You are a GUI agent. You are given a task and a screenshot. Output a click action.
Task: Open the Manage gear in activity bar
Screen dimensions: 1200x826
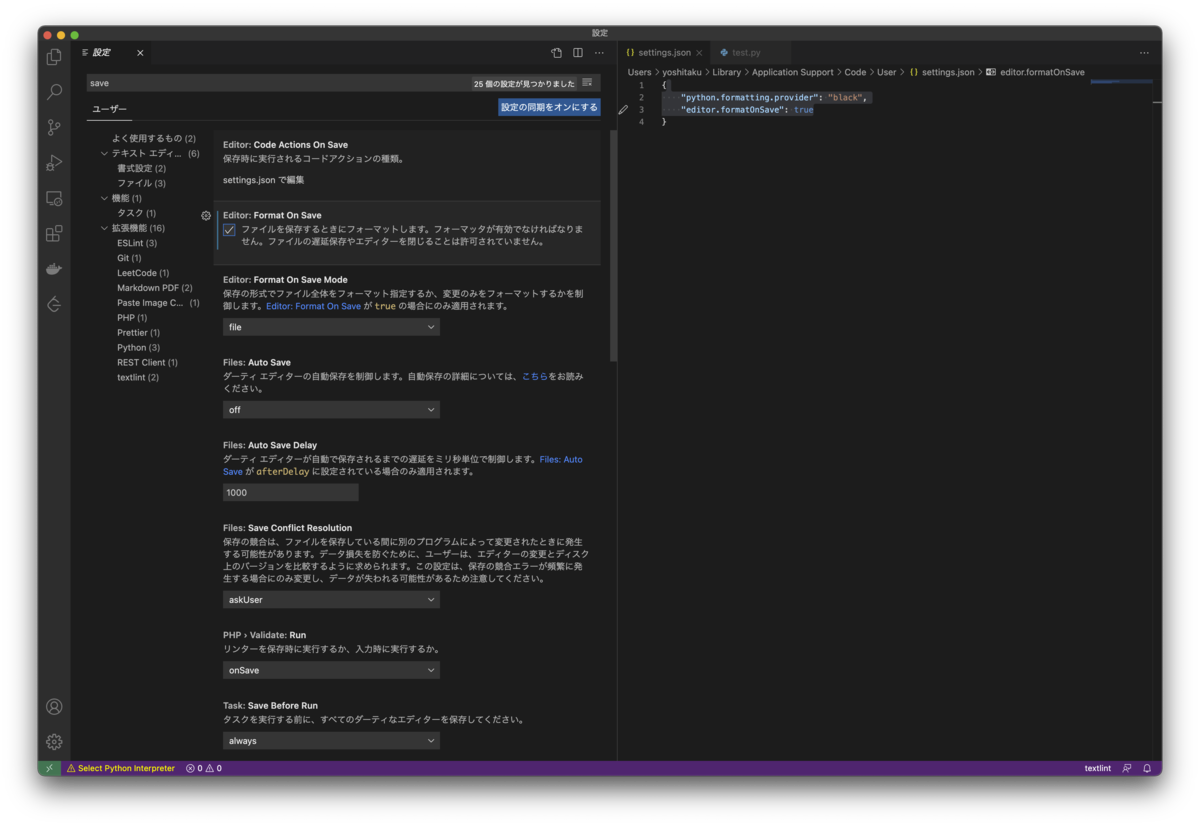[54, 742]
